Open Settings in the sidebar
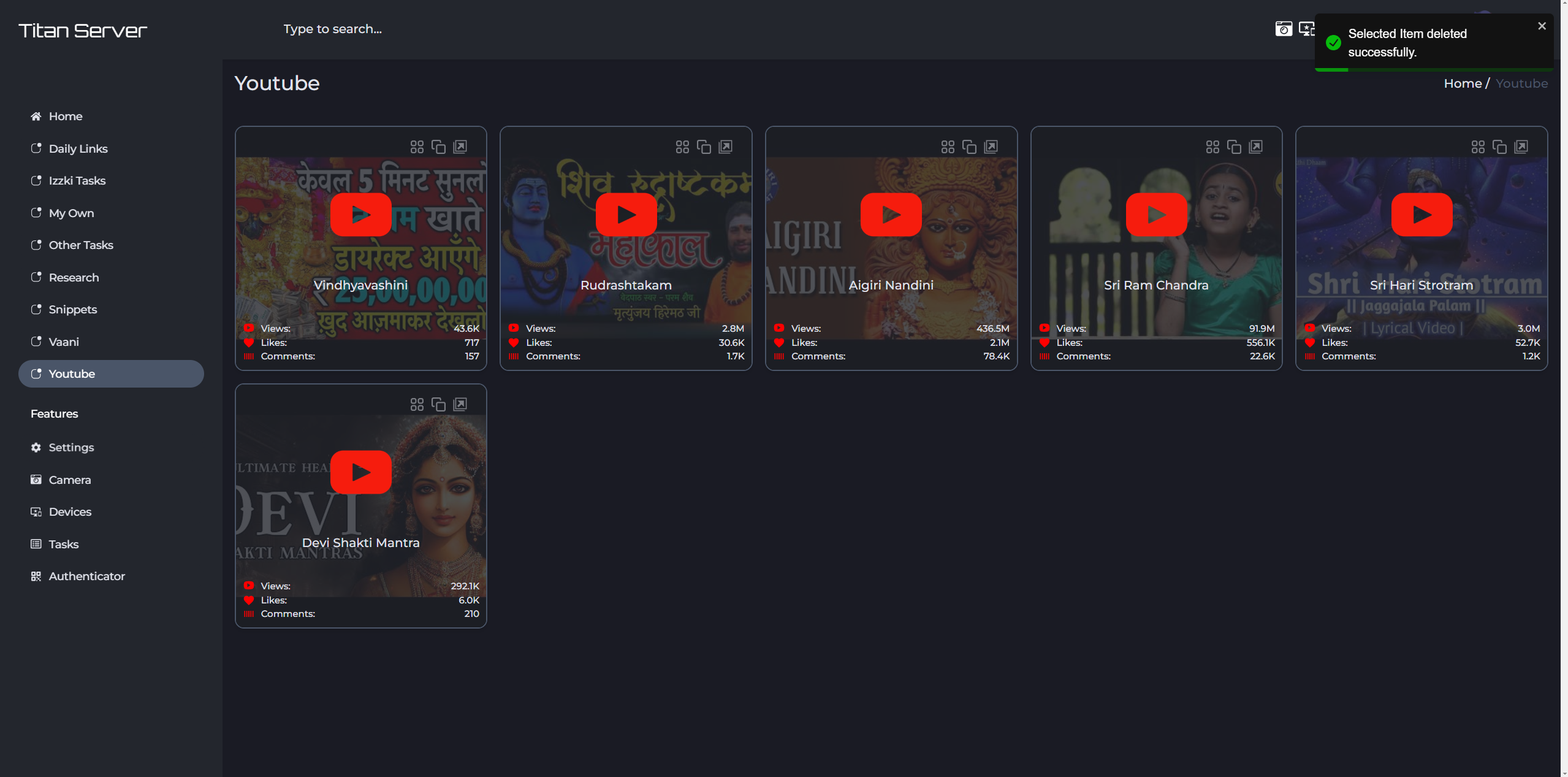Viewport: 1568px width, 777px height. coord(111,448)
